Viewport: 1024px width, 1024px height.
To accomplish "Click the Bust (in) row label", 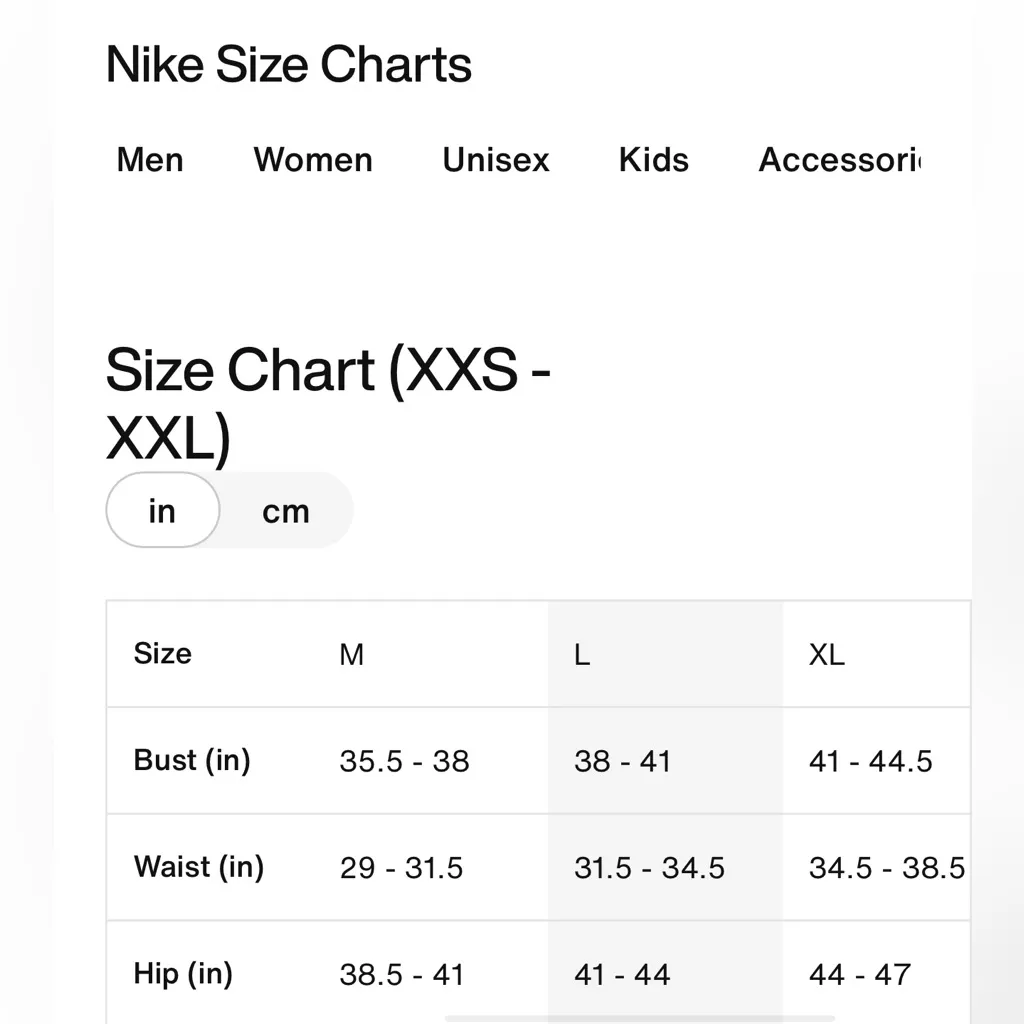I will pos(192,760).
